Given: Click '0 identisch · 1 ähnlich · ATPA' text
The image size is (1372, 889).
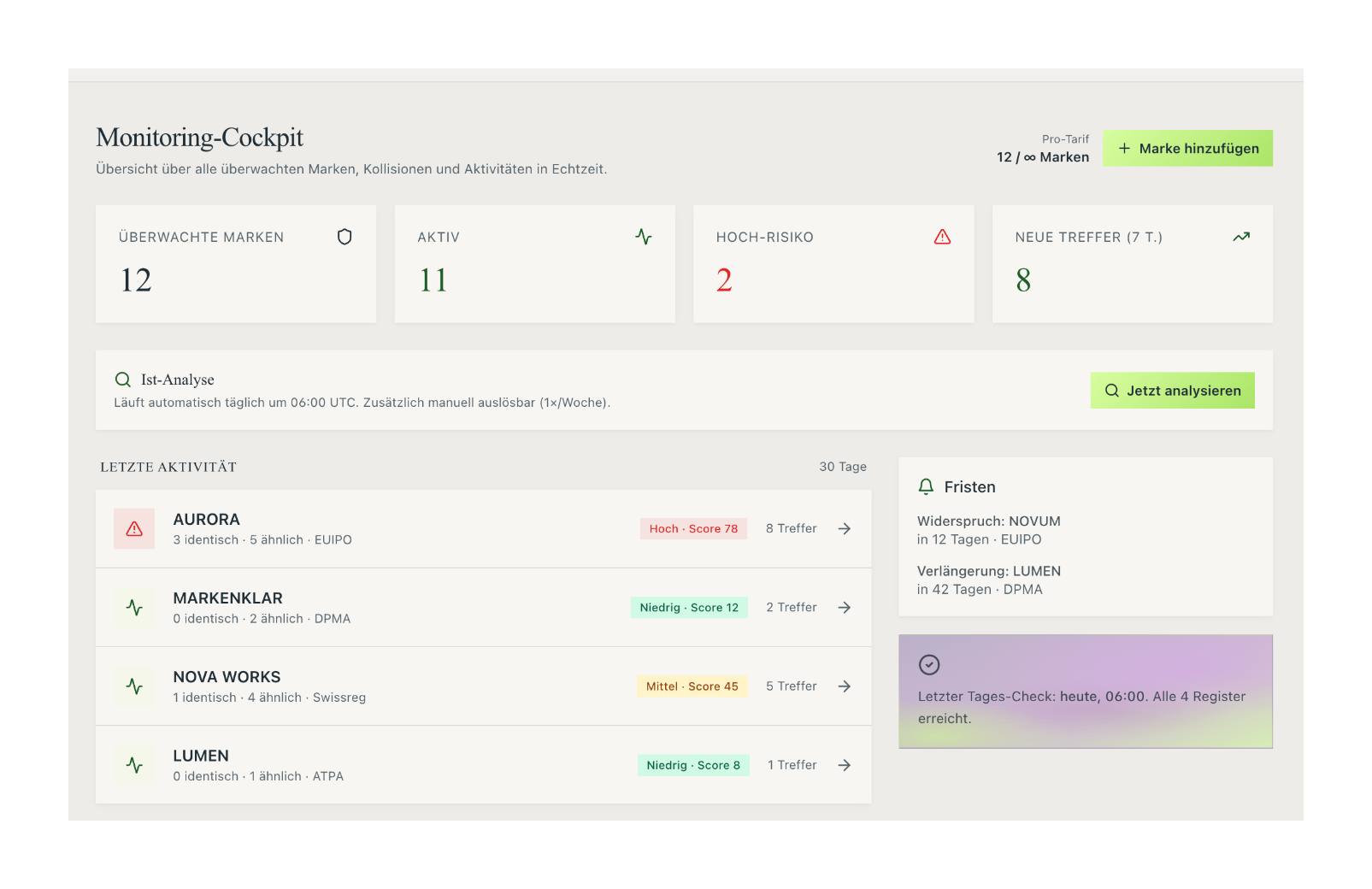Looking at the screenshot, I should pyautogui.click(x=258, y=776).
